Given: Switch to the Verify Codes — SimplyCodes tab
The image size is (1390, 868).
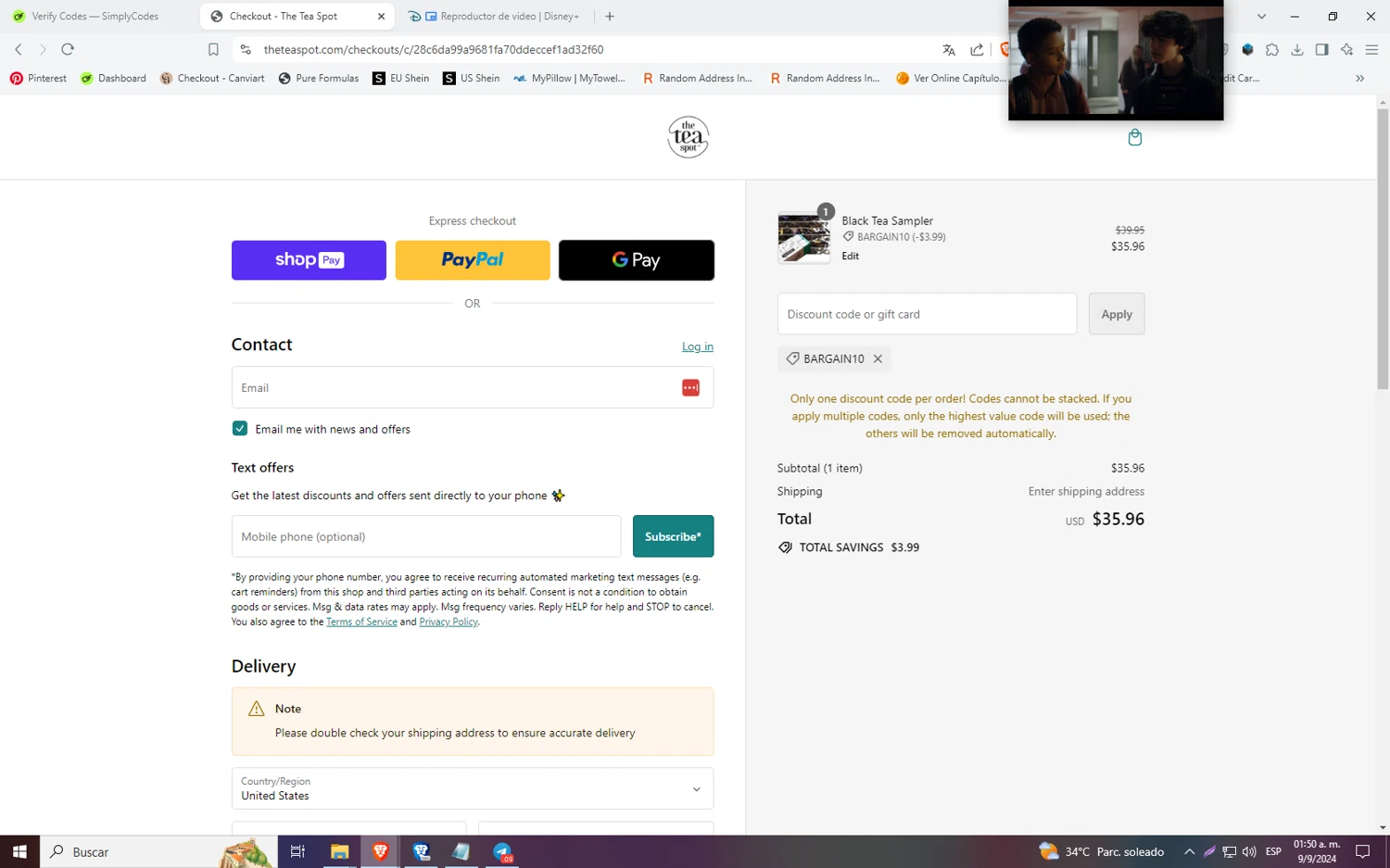Looking at the screenshot, I should [x=97, y=16].
